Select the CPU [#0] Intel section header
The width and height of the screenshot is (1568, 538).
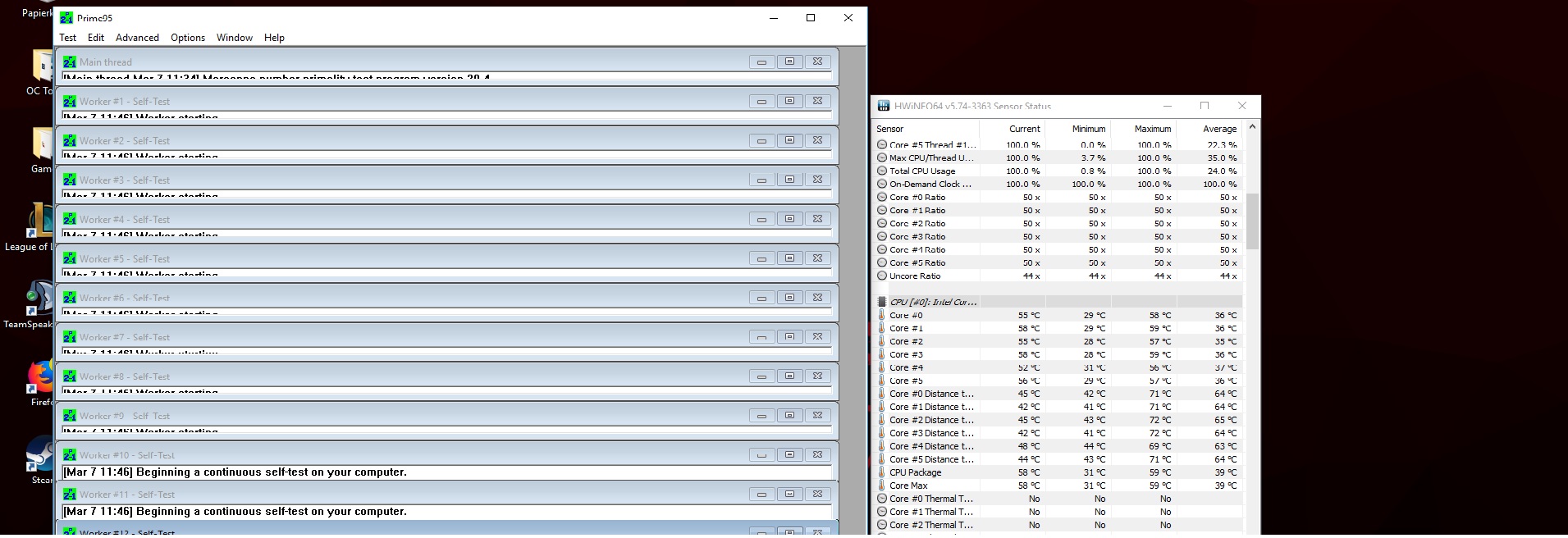1058,302
